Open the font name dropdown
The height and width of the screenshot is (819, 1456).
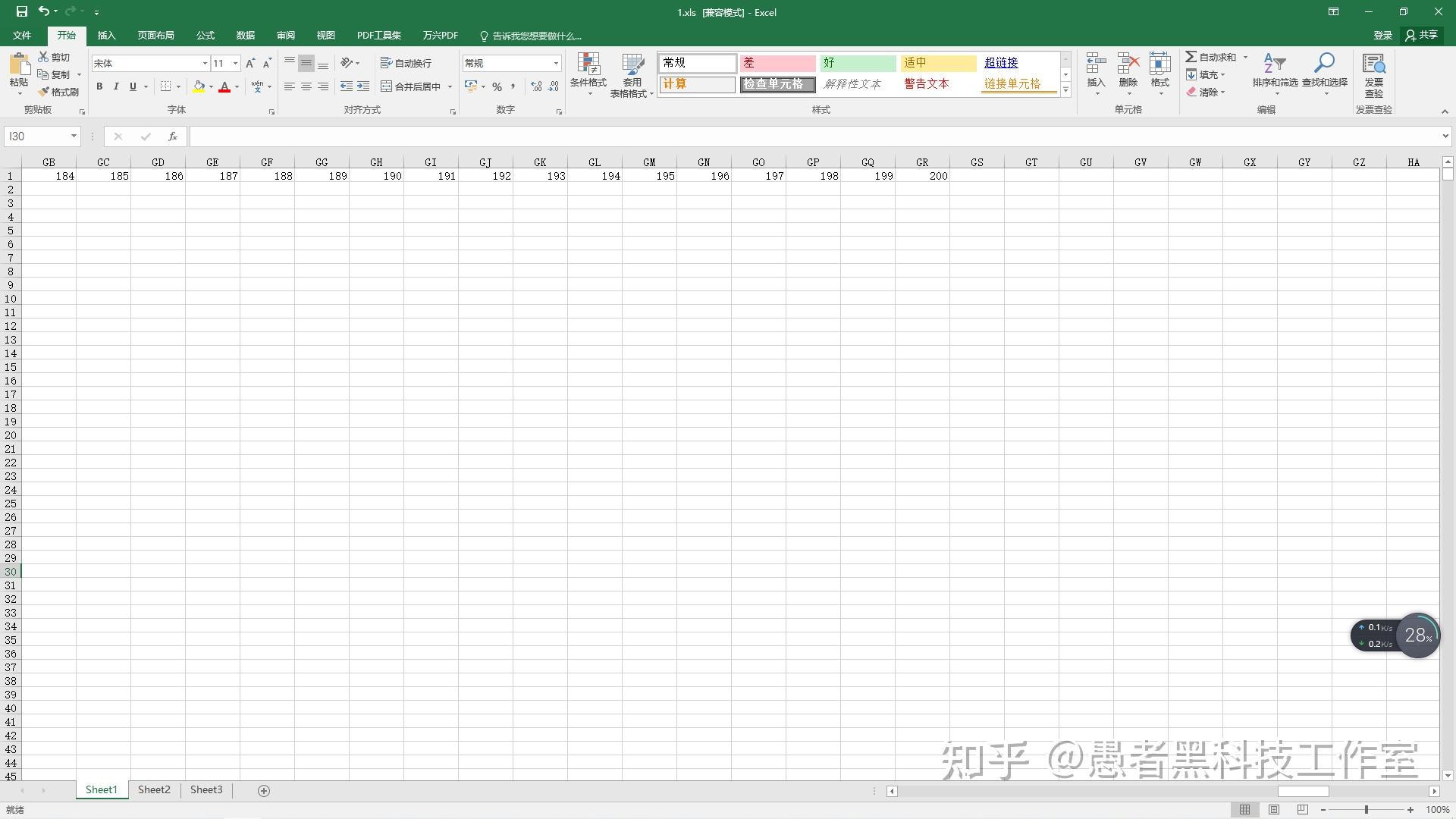(204, 63)
